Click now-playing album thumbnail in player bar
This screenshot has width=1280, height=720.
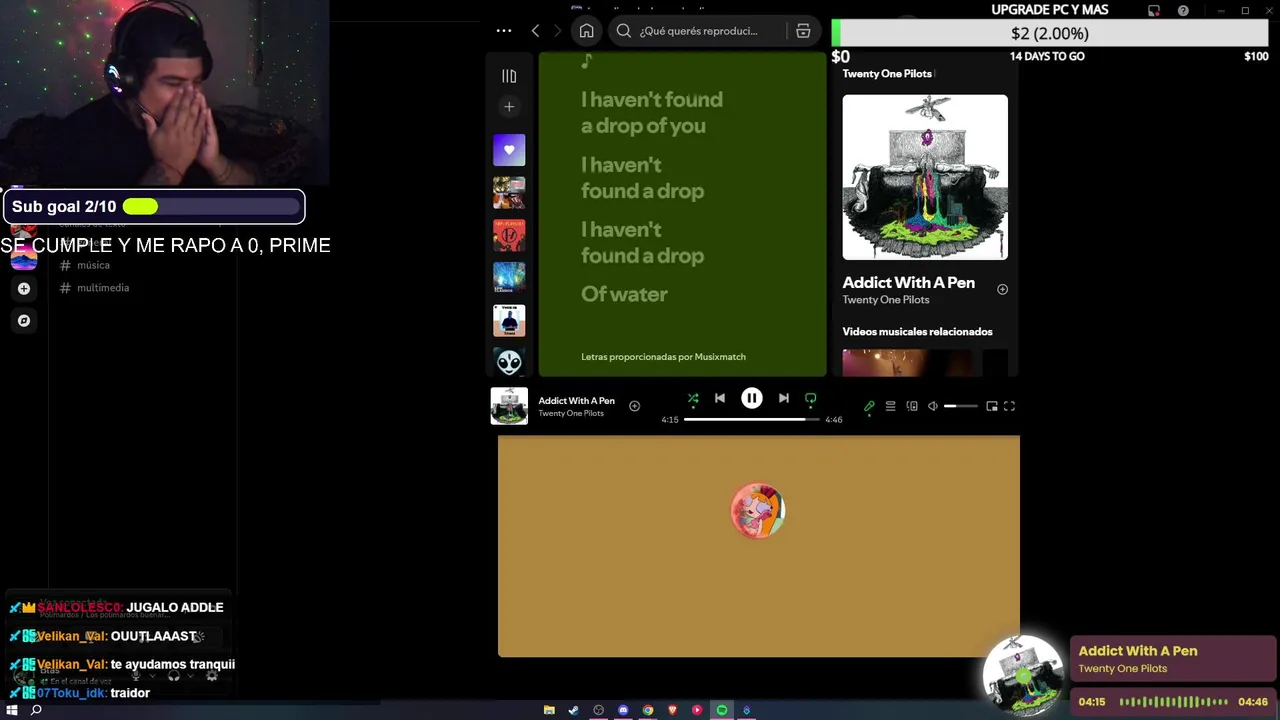click(x=509, y=406)
